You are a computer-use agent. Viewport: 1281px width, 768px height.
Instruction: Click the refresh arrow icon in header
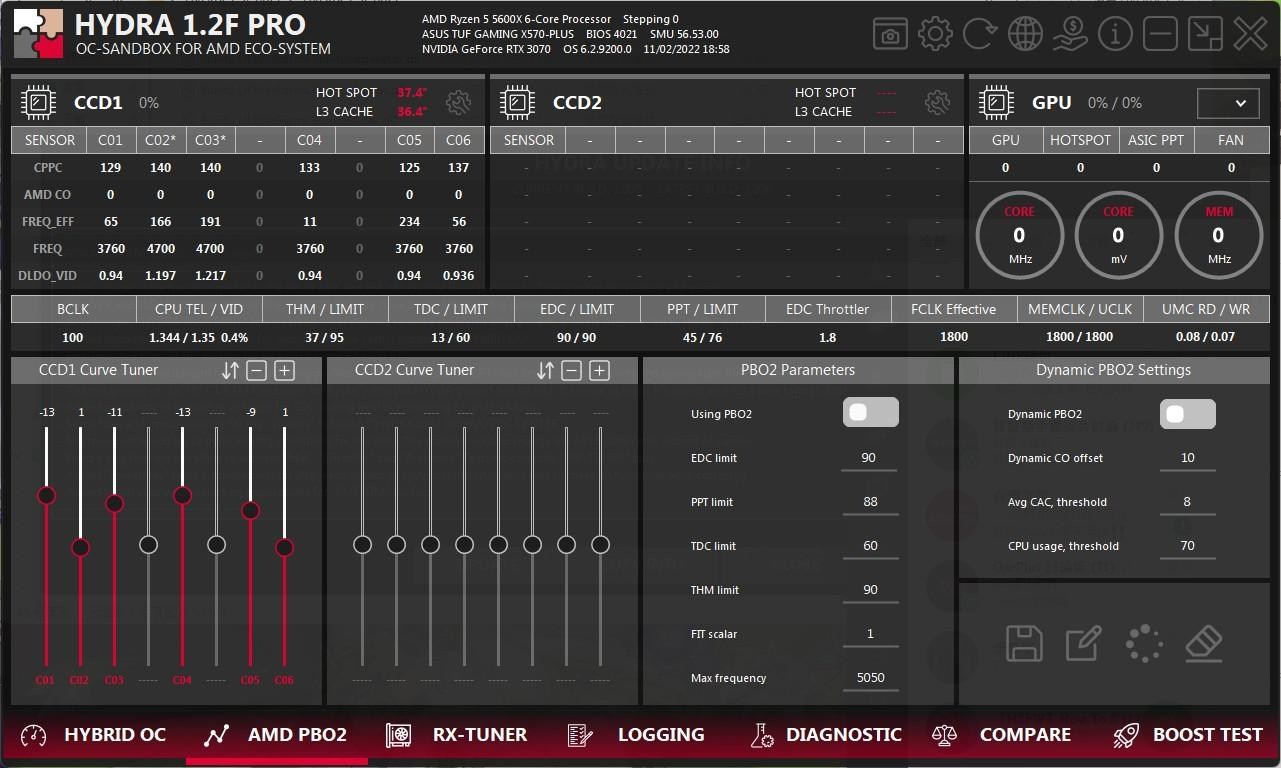(980, 34)
